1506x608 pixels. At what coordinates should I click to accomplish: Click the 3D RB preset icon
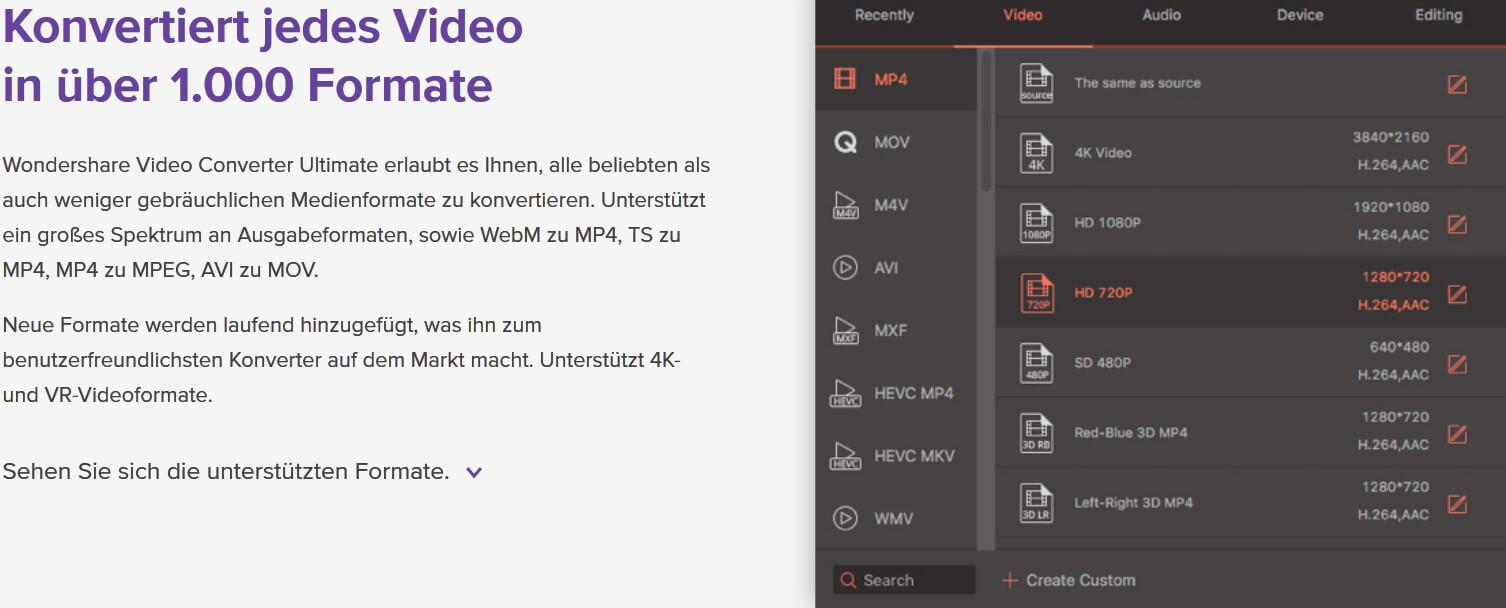[1036, 433]
